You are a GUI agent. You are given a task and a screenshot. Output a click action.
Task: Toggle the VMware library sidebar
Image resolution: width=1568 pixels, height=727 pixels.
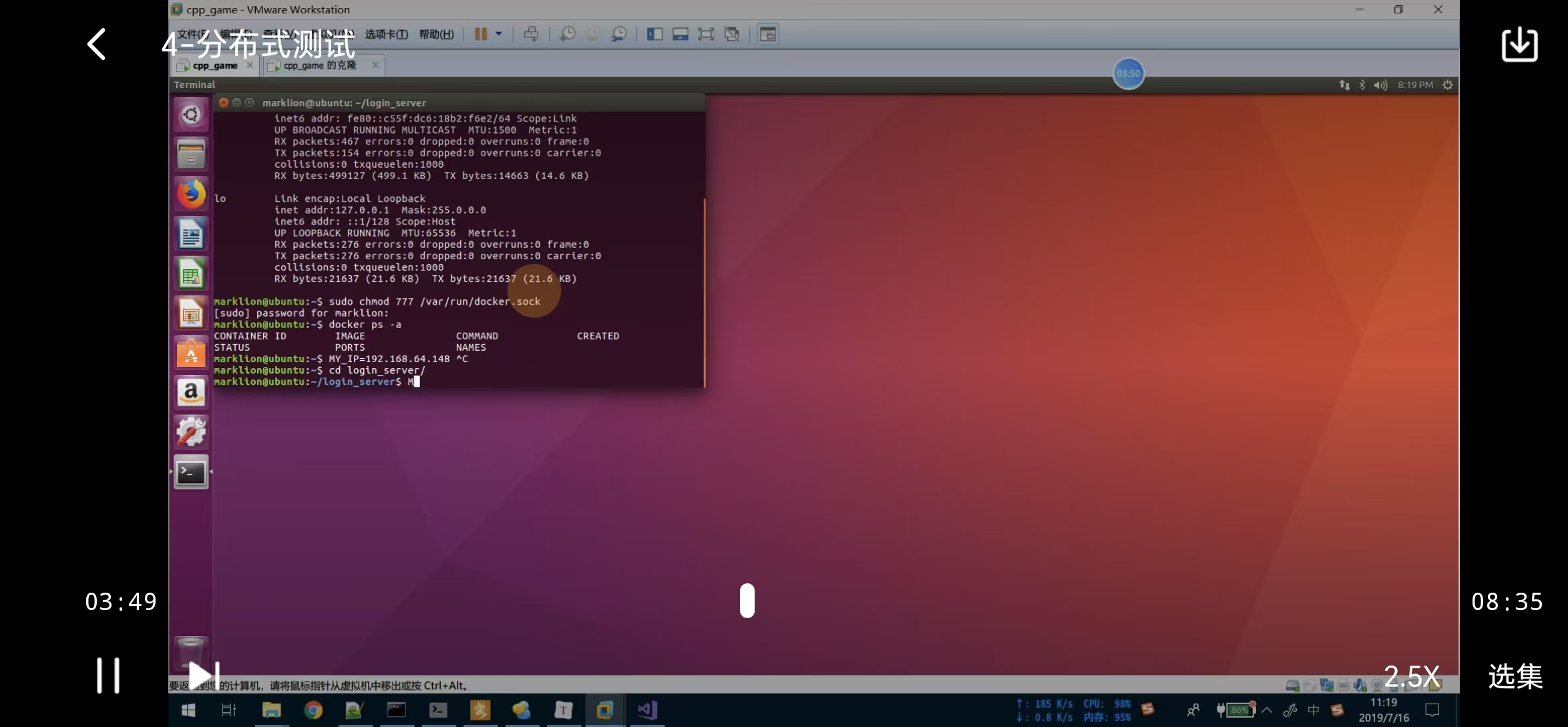pyautogui.click(x=654, y=34)
